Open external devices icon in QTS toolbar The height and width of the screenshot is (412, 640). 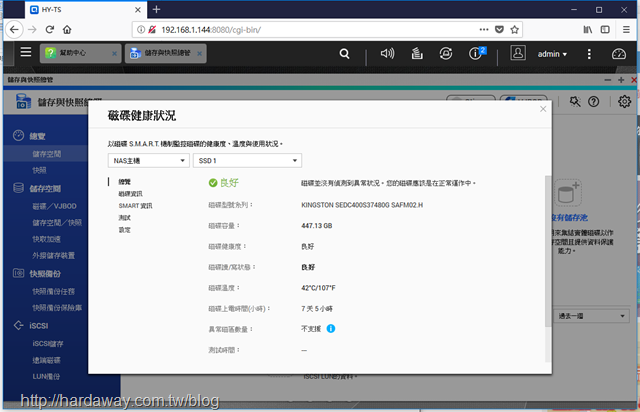(446, 53)
